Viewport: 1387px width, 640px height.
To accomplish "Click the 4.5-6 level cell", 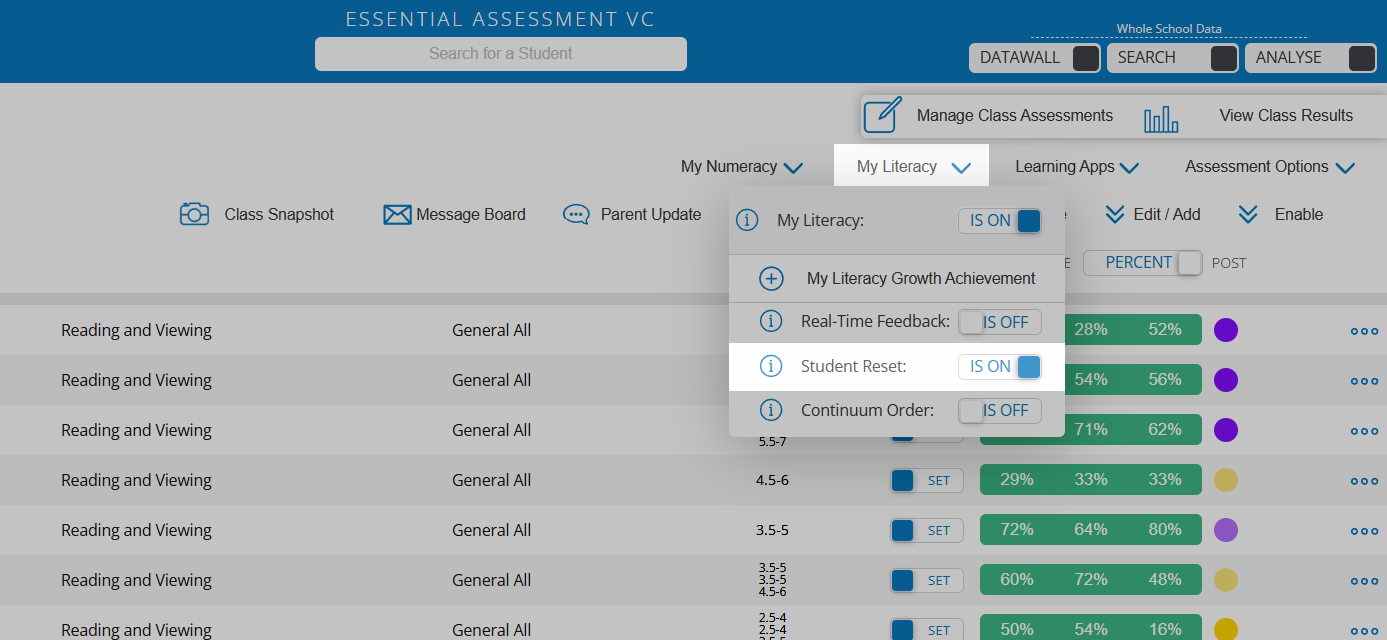I will point(772,480).
